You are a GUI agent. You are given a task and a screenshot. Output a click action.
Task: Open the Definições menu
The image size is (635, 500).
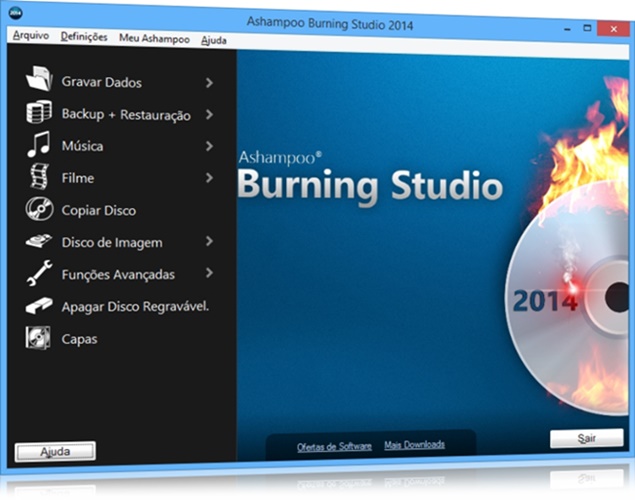[84, 37]
